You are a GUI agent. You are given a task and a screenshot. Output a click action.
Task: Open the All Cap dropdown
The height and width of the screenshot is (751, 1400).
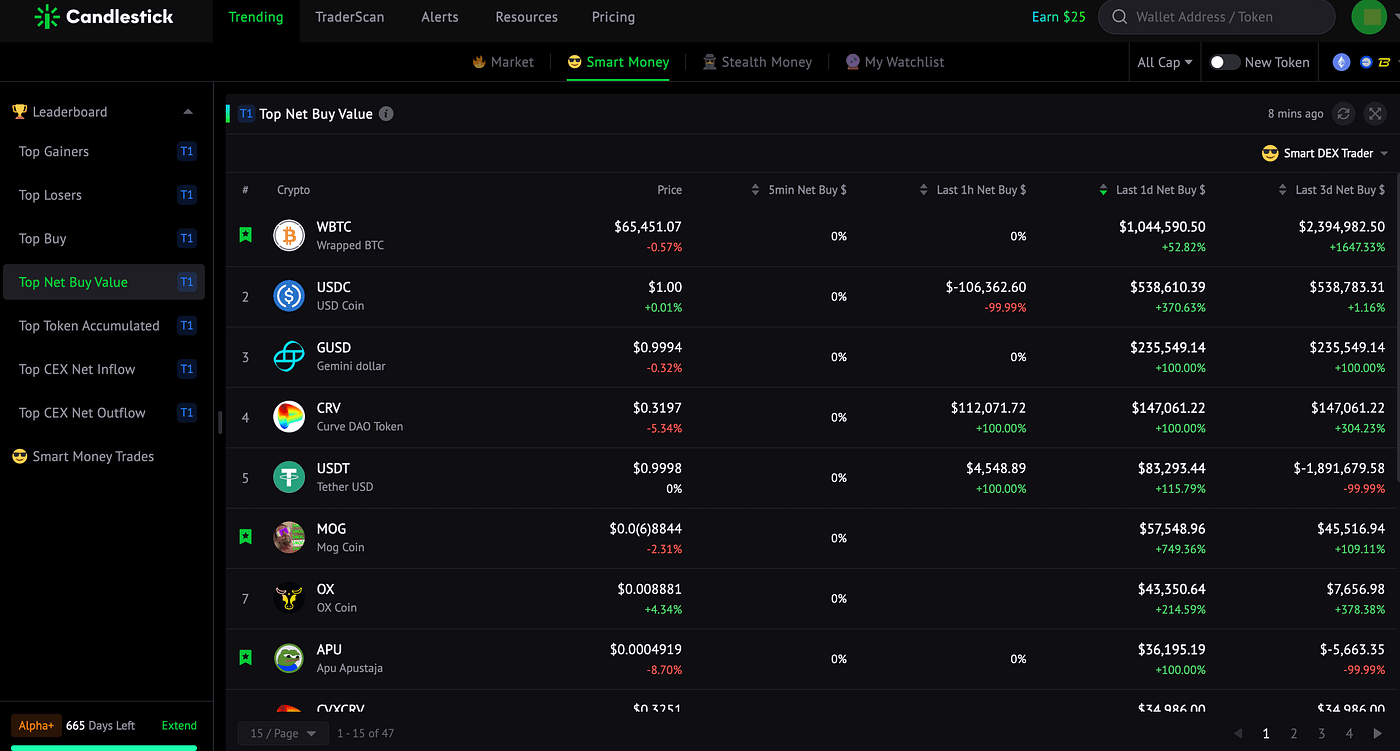point(1165,62)
